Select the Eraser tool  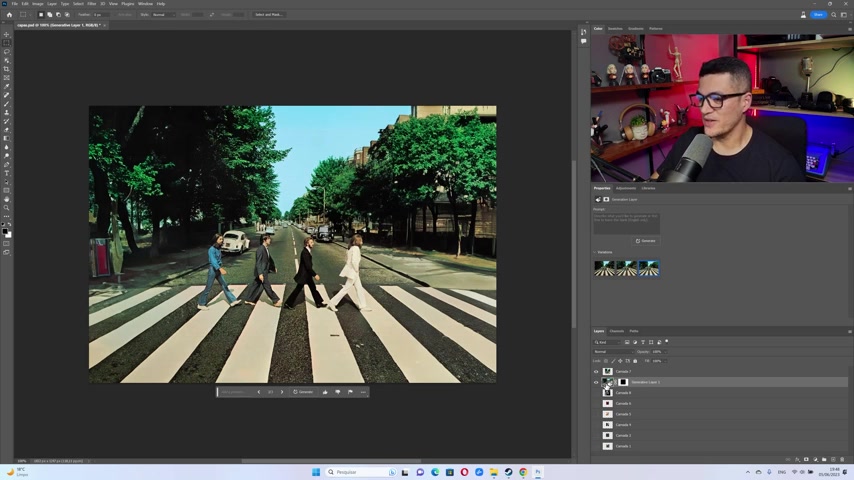coord(7,130)
